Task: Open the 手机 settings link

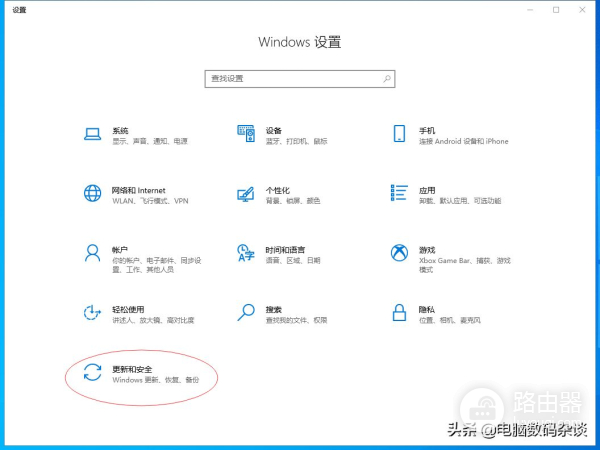Action: click(x=427, y=131)
